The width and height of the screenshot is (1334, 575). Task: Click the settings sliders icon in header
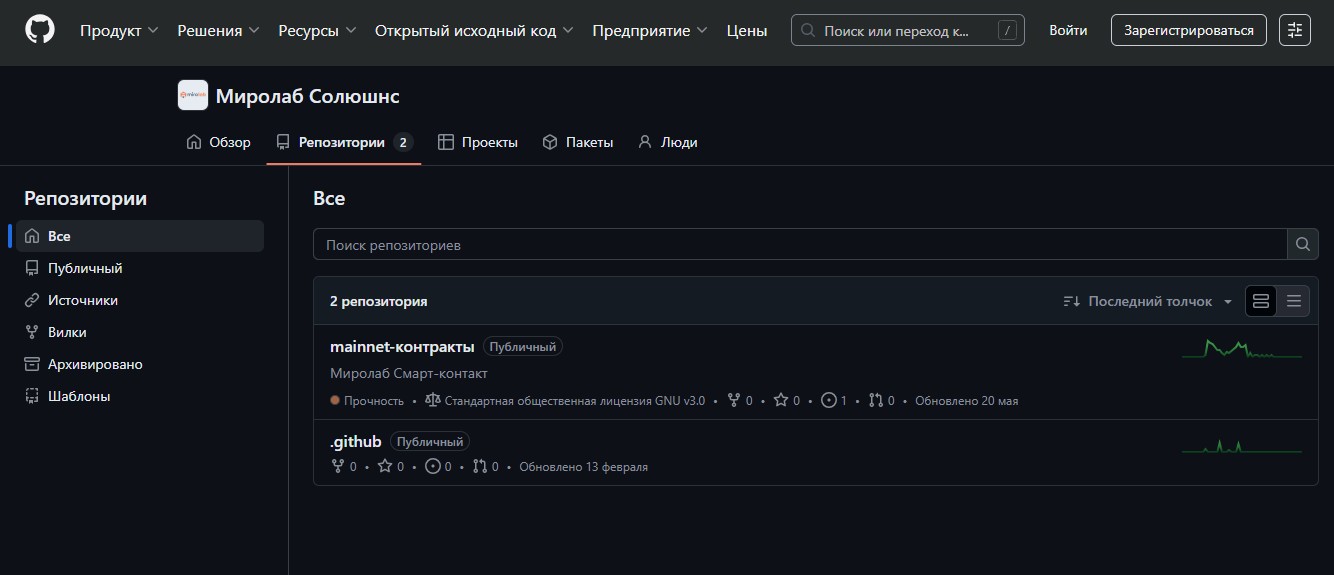pyautogui.click(x=1295, y=30)
